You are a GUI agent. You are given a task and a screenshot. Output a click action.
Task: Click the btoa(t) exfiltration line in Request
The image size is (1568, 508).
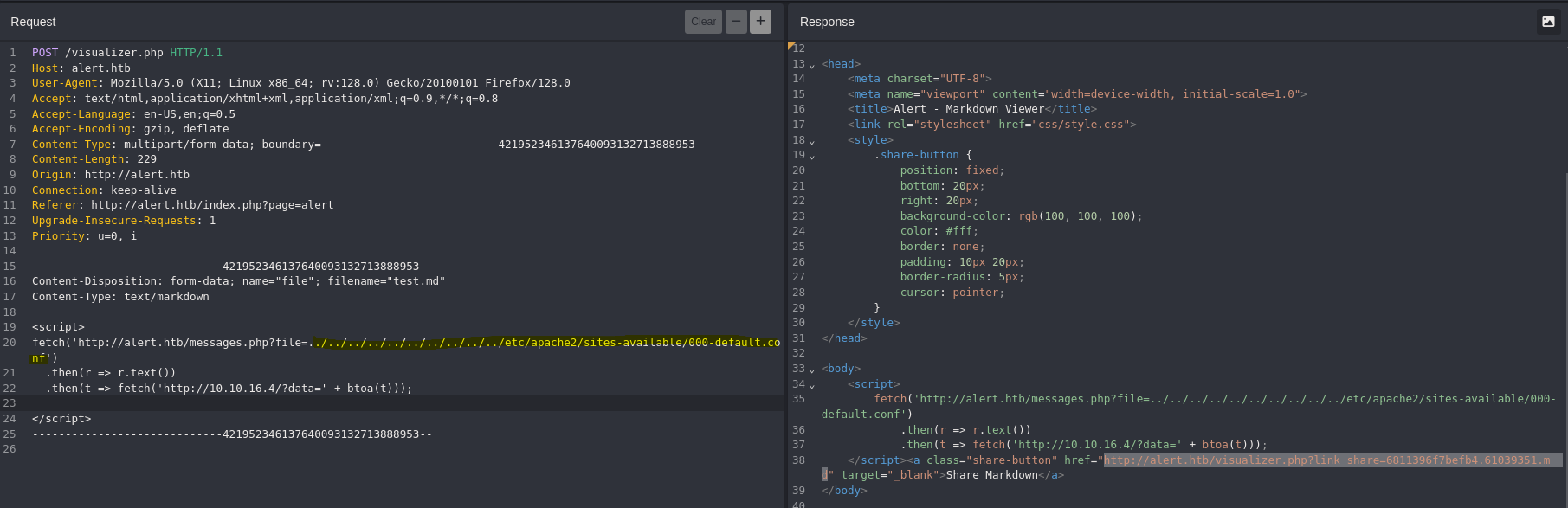pos(229,389)
